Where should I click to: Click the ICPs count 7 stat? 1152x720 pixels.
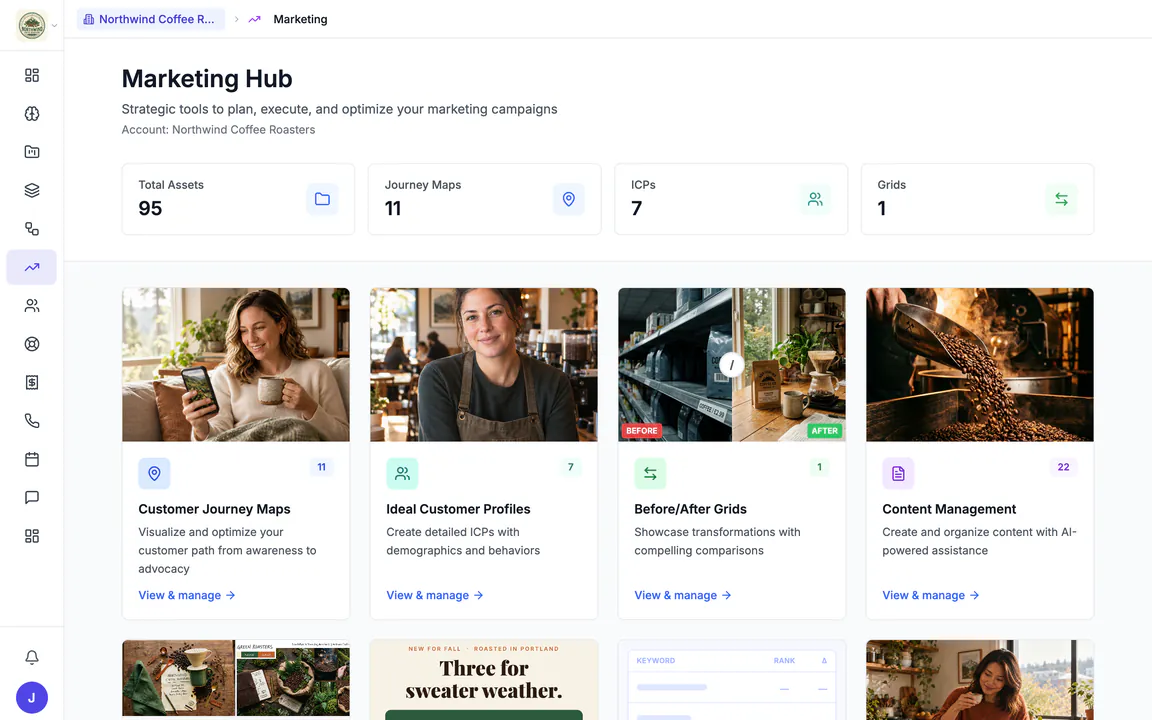(x=636, y=209)
